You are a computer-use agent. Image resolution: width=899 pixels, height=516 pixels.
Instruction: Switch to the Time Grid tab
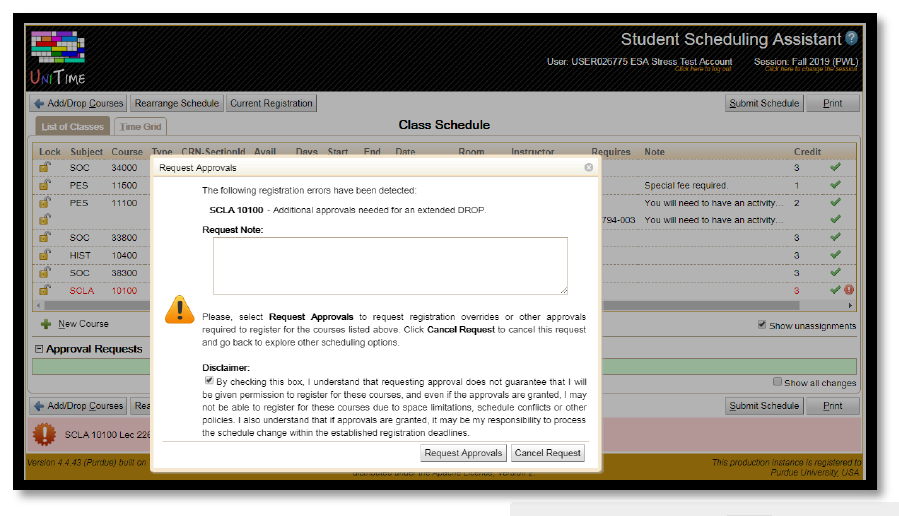(x=140, y=127)
